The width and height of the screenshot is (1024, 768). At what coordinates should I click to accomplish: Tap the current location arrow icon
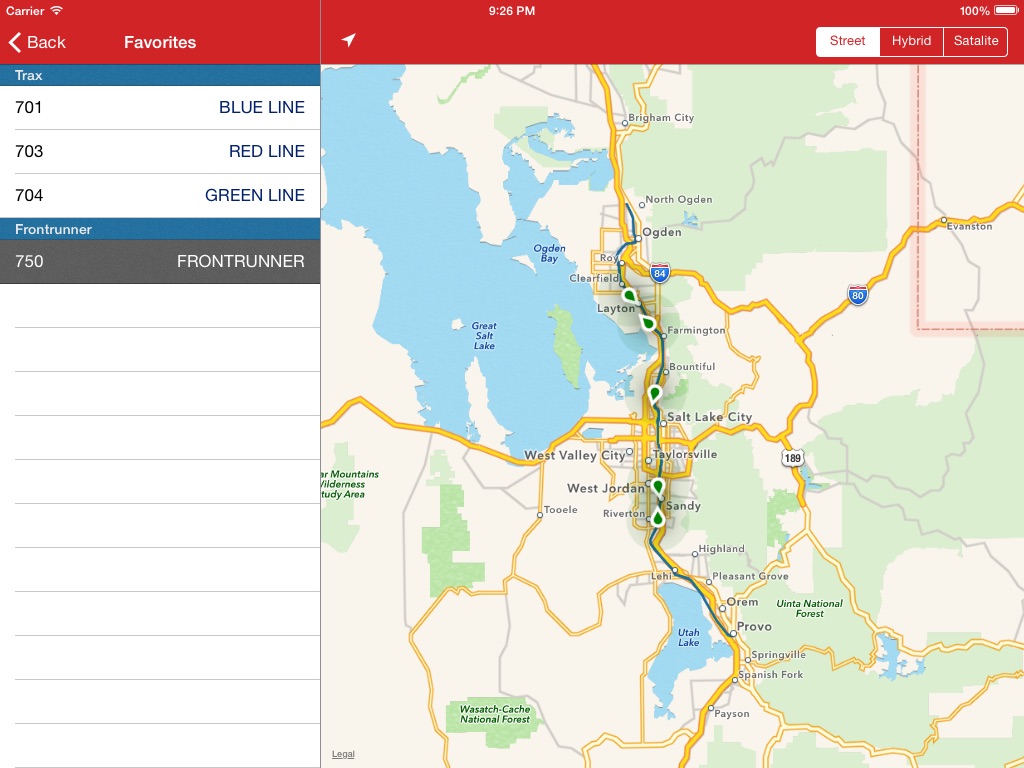click(x=348, y=41)
